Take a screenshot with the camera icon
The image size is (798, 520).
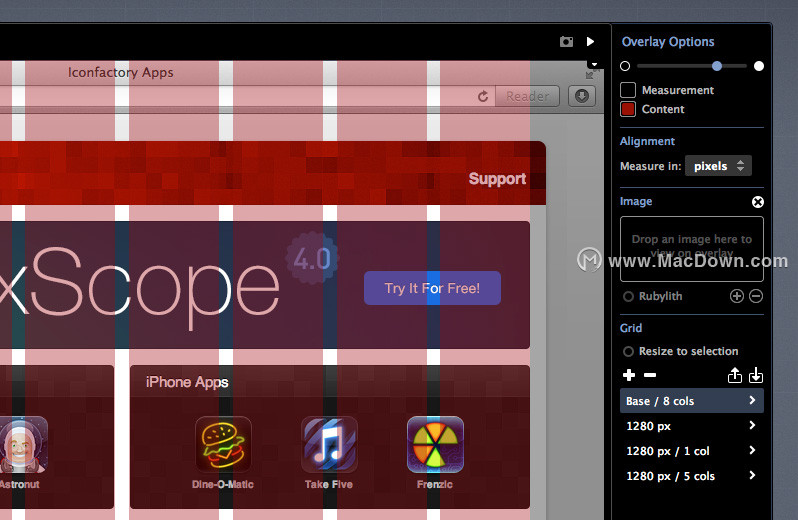[566, 42]
